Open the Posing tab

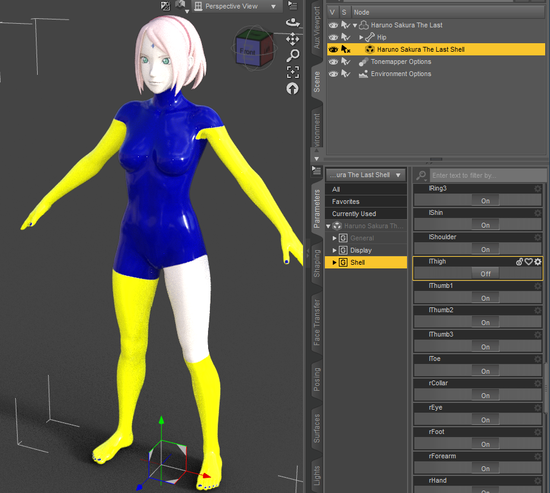coord(317,379)
